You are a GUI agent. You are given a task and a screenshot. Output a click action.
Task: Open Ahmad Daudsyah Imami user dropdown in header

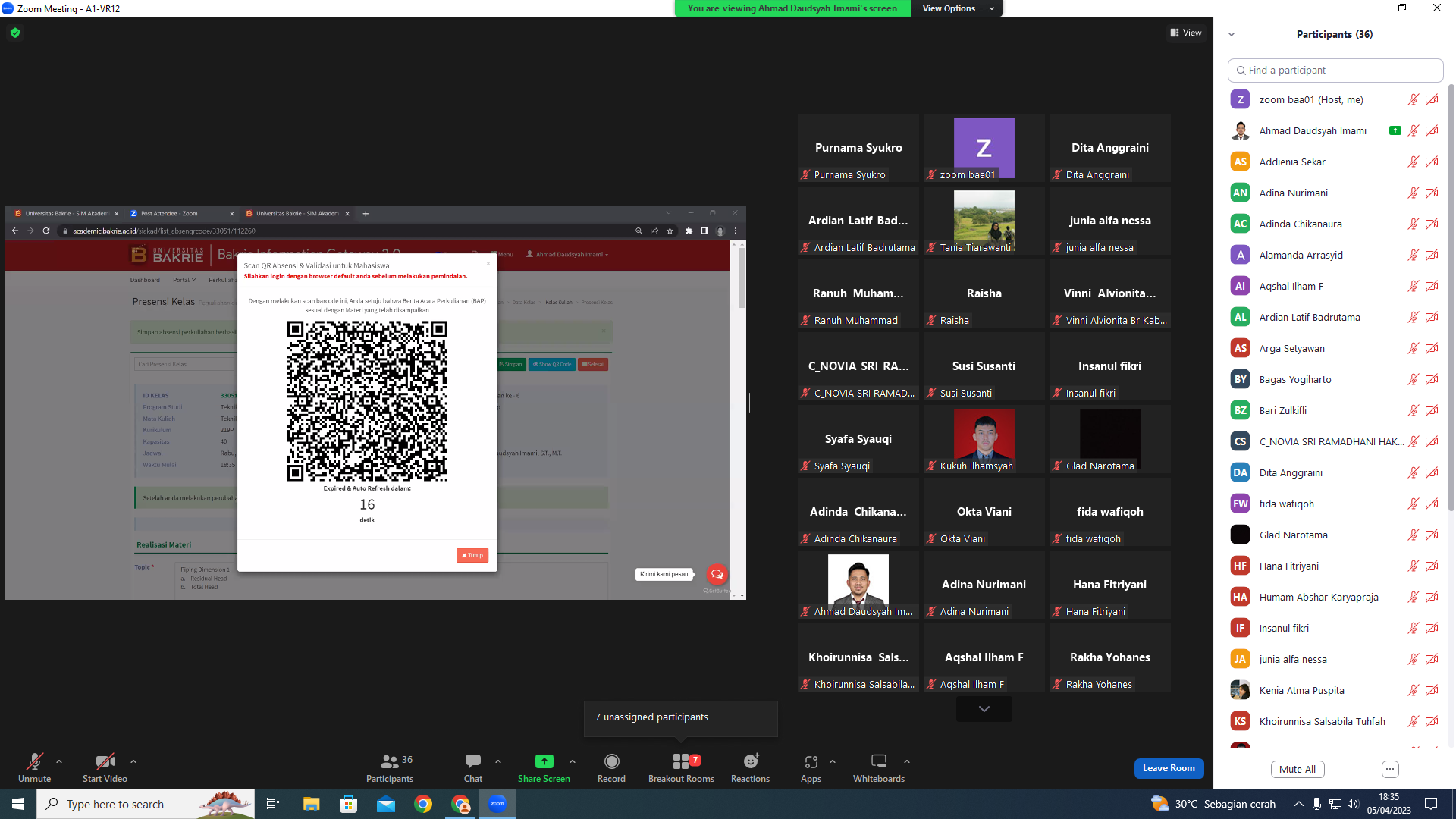[x=568, y=255]
